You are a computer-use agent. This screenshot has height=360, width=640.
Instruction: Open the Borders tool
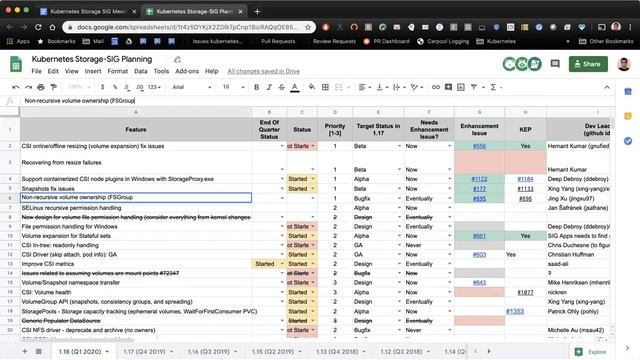[x=325, y=87]
